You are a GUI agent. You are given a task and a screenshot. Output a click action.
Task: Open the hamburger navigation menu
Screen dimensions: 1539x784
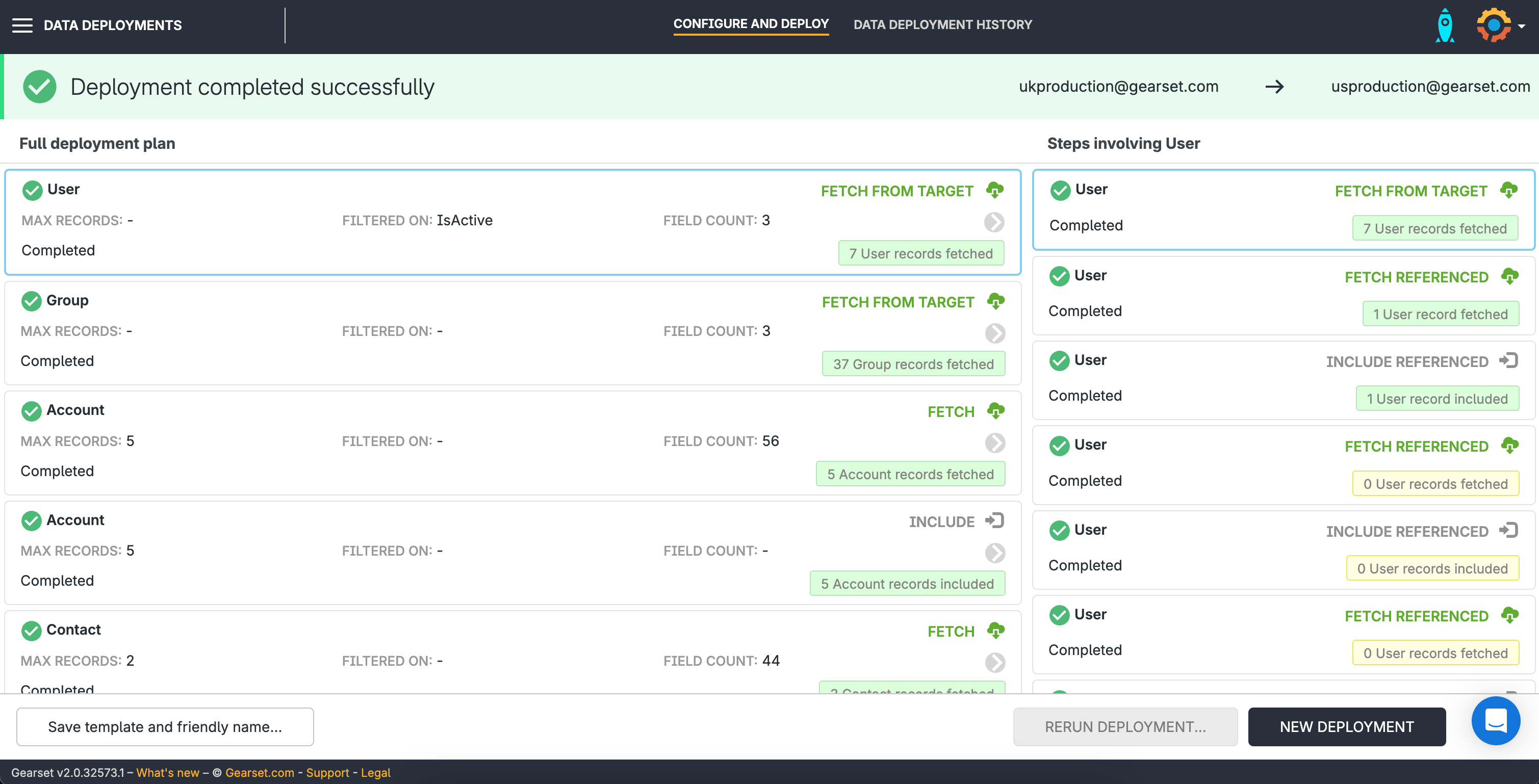(22, 25)
